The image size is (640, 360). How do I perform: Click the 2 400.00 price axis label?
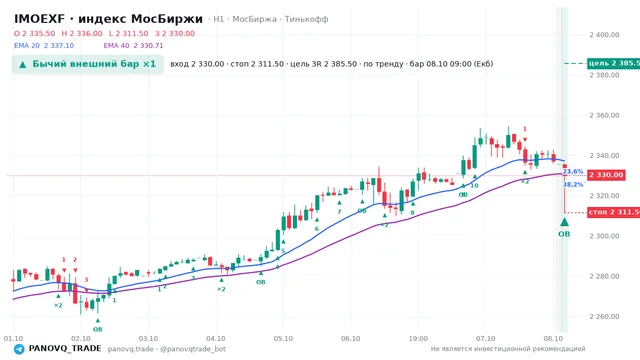(604, 35)
